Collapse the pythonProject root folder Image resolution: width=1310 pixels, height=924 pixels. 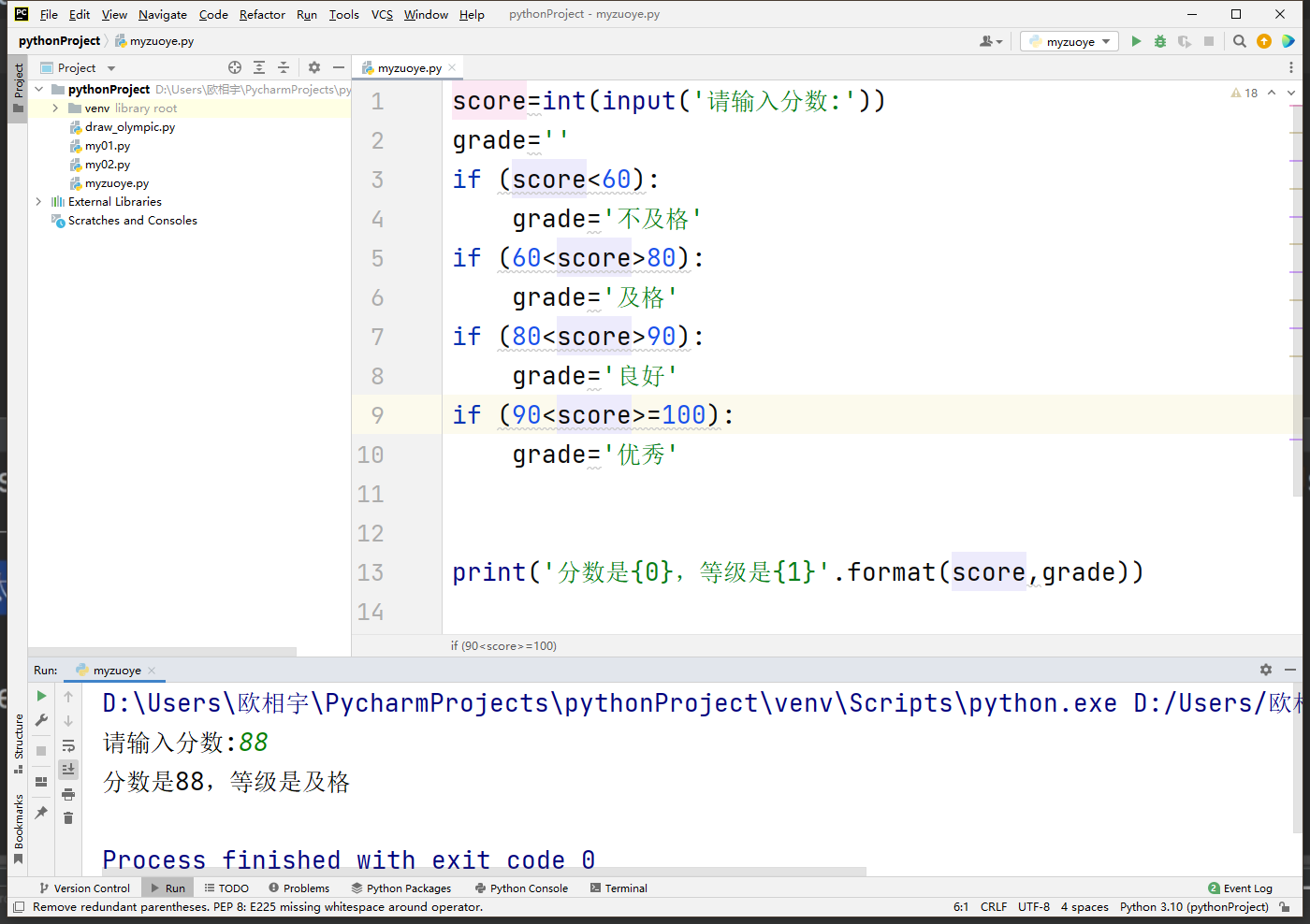[39, 90]
